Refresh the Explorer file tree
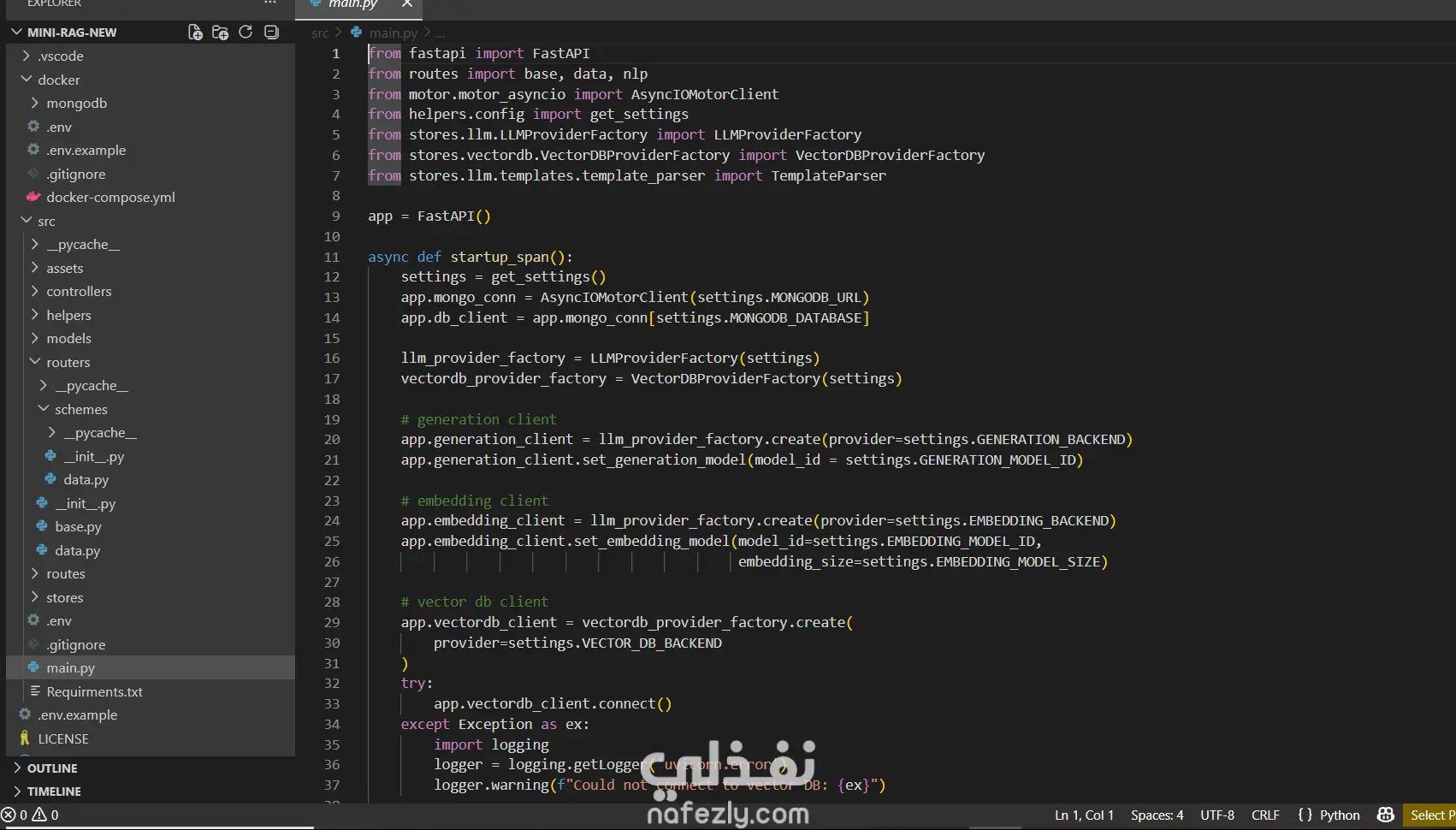This screenshot has height=830, width=1456. click(246, 33)
